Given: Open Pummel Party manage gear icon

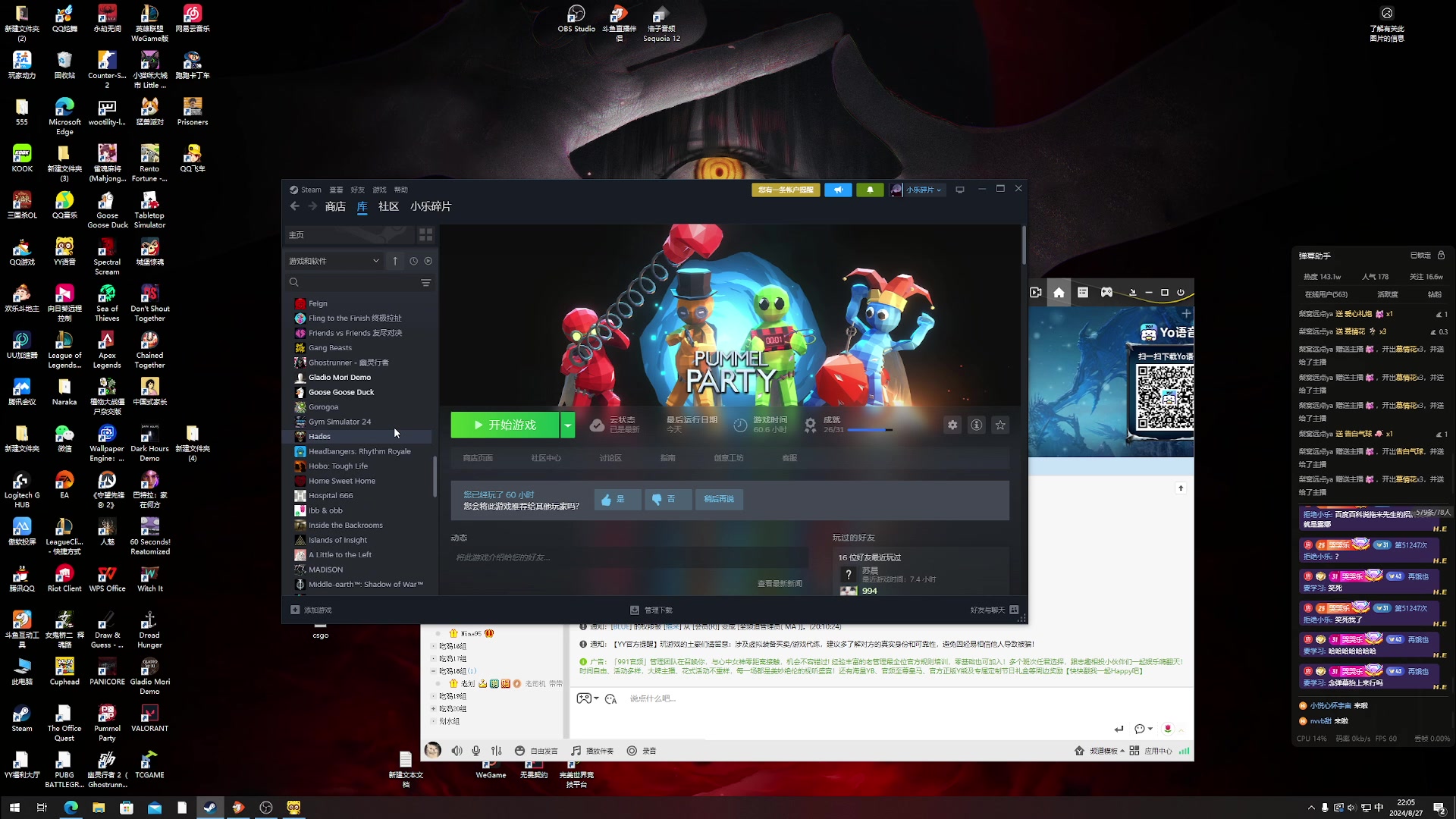Looking at the screenshot, I should pyautogui.click(x=952, y=425).
